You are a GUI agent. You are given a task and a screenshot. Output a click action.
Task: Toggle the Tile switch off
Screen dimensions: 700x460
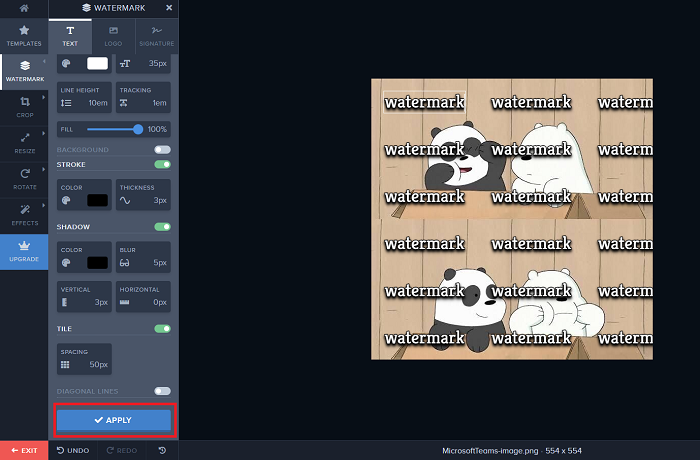coord(162,329)
